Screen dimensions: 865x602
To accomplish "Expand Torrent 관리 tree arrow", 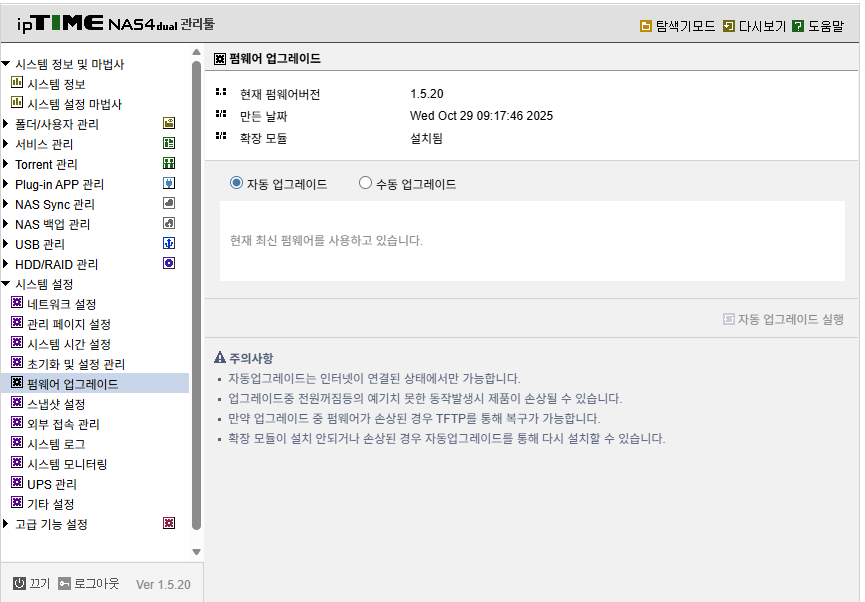I will (x=6, y=164).
